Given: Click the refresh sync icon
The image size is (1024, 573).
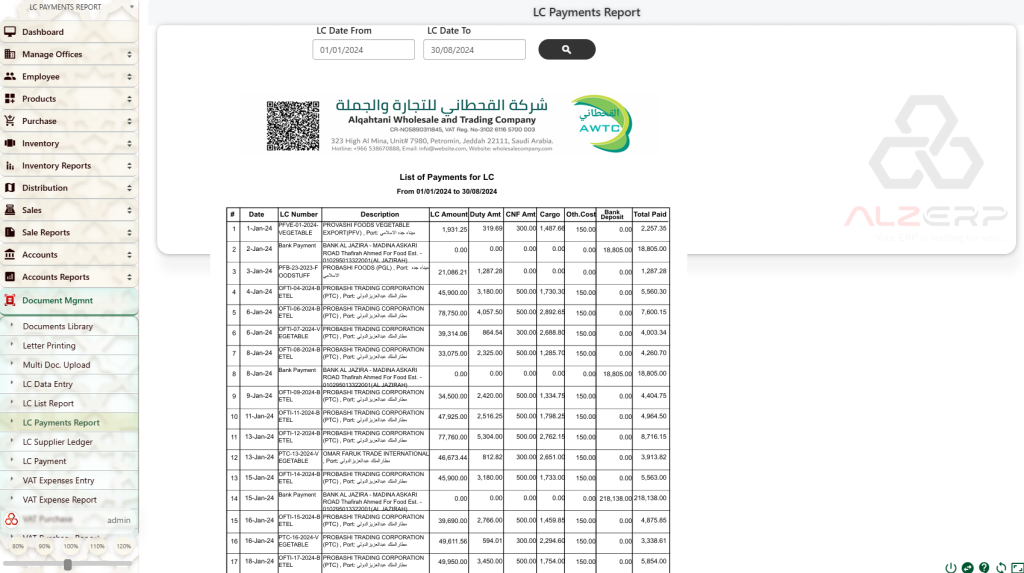Looking at the screenshot, I should click(1001, 568).
